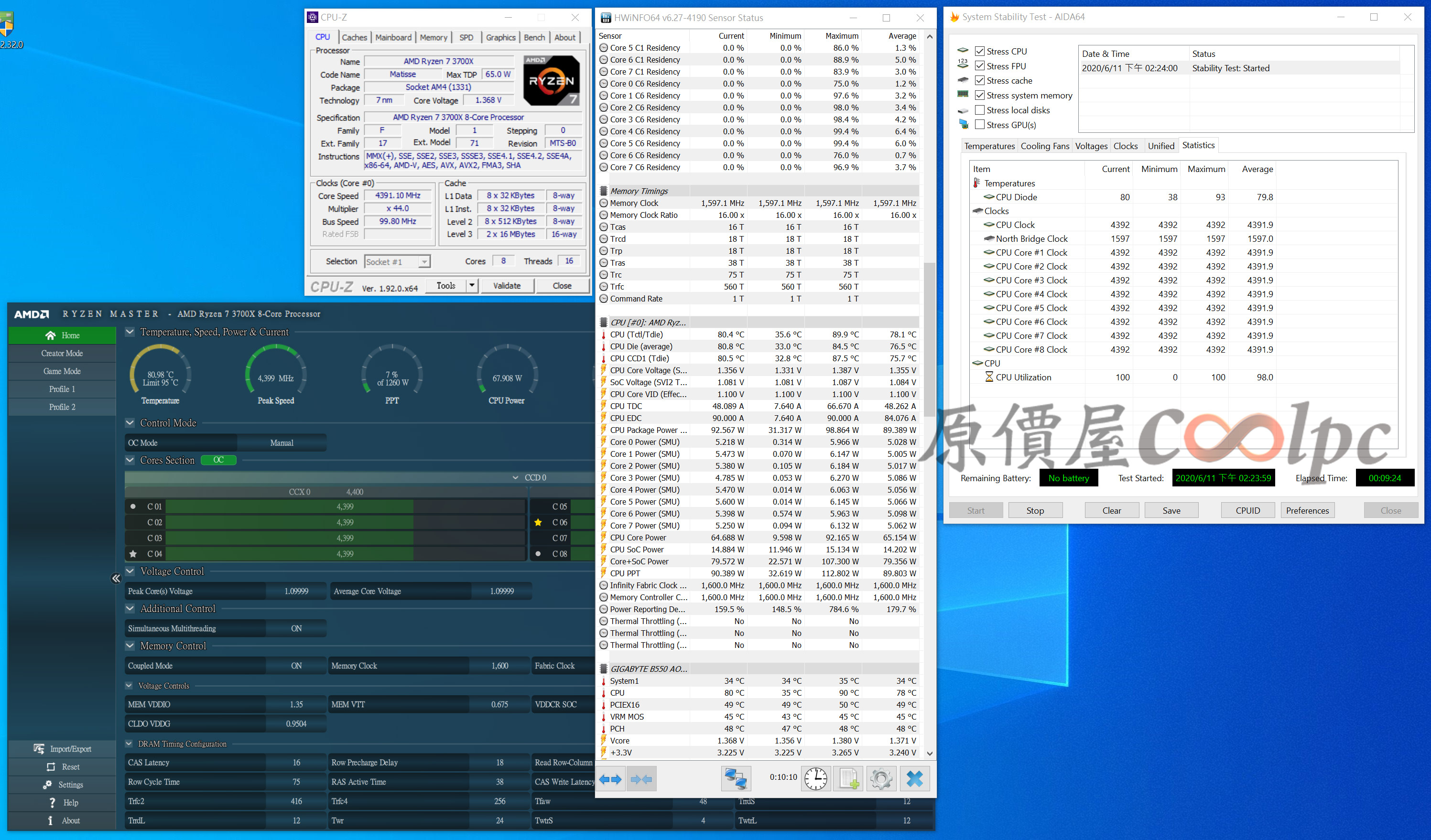Screen dimensions: 1431x840
Task: Click HWiNFO expand sensor columns arrows icon
Action: tap(610, 779)
